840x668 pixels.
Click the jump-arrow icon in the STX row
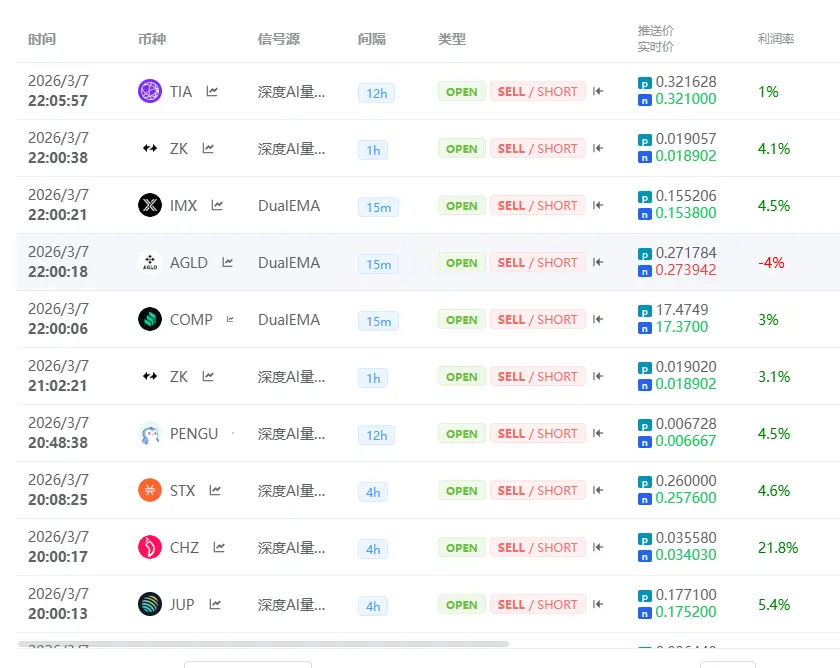pyautogui.click(x=598, y=490)
